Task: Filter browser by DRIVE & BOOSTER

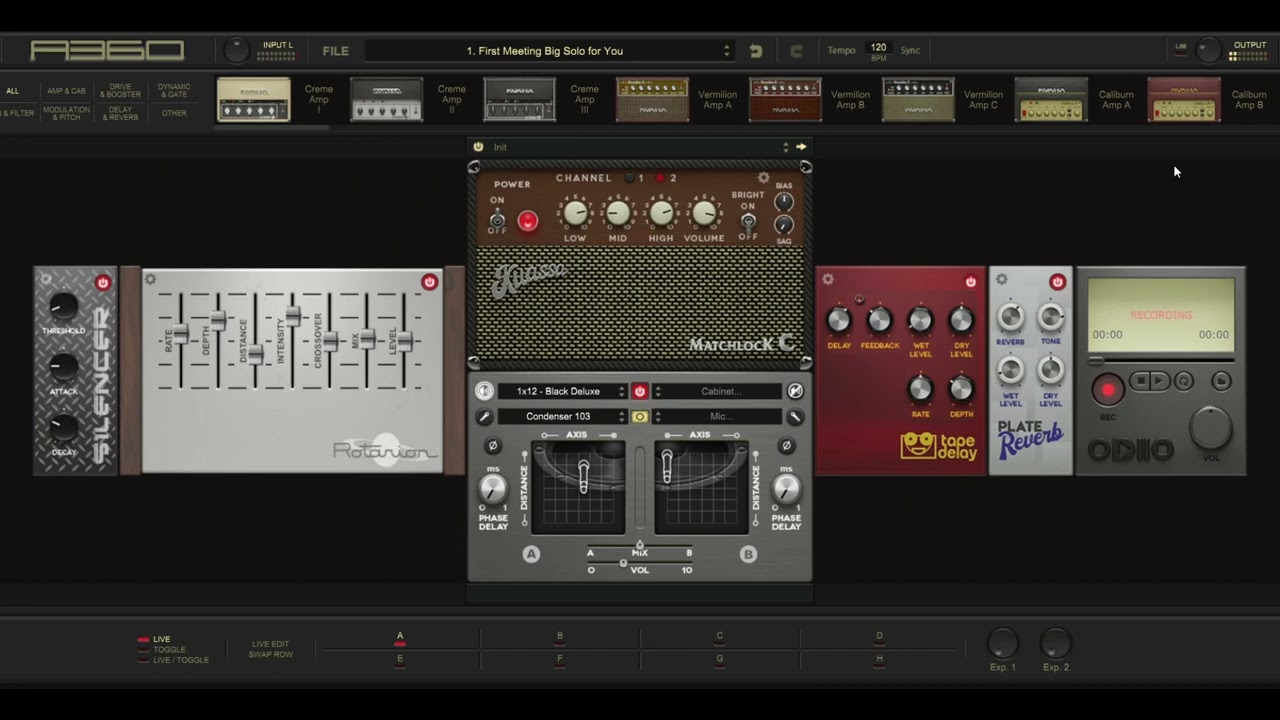Action: 120,91
